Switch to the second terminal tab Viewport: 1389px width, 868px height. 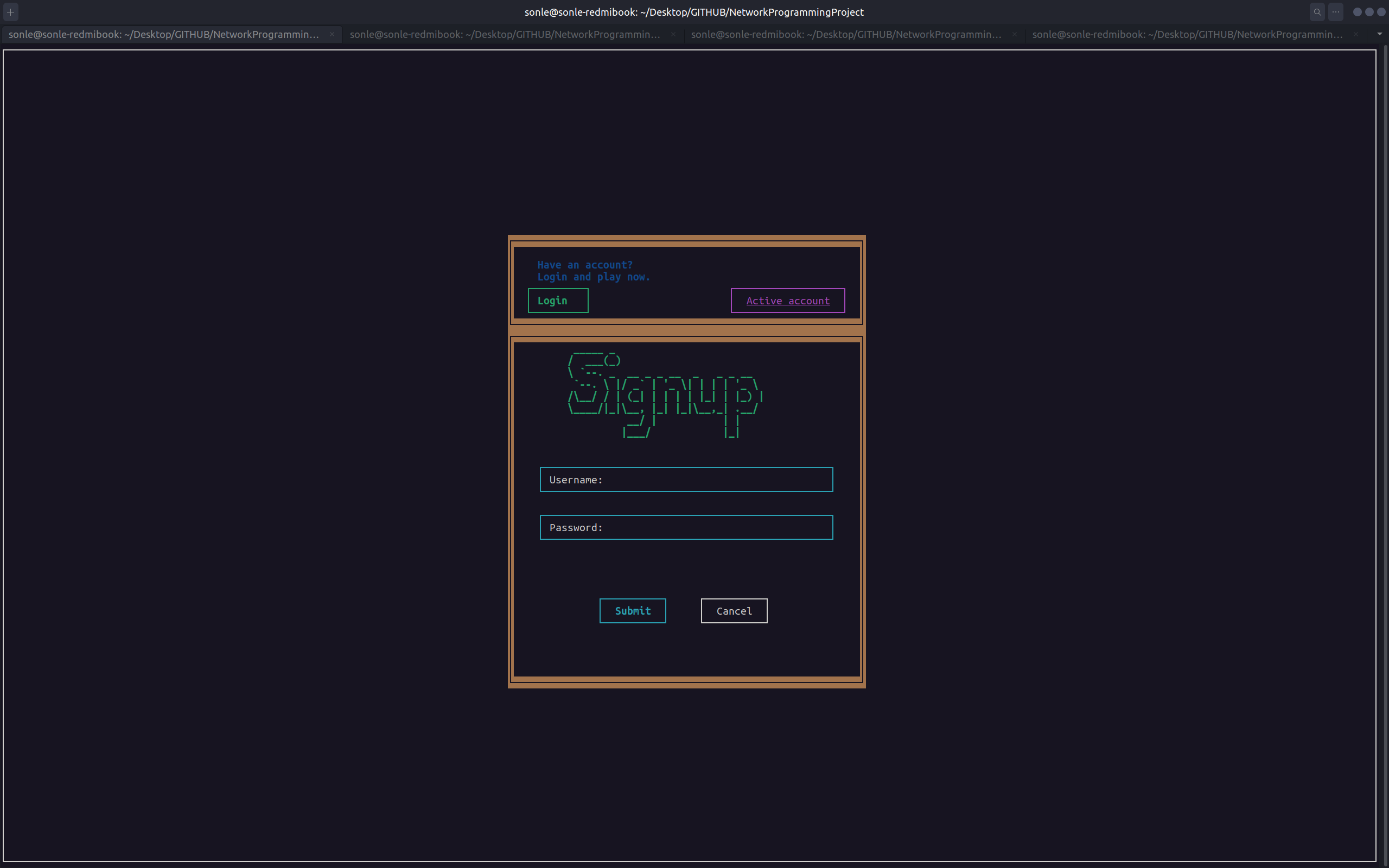(x=505, y=34)
